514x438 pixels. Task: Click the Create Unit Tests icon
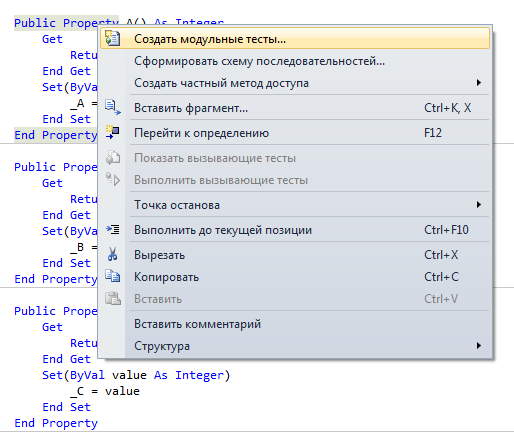pyautogui.click(x=113, y=38)
